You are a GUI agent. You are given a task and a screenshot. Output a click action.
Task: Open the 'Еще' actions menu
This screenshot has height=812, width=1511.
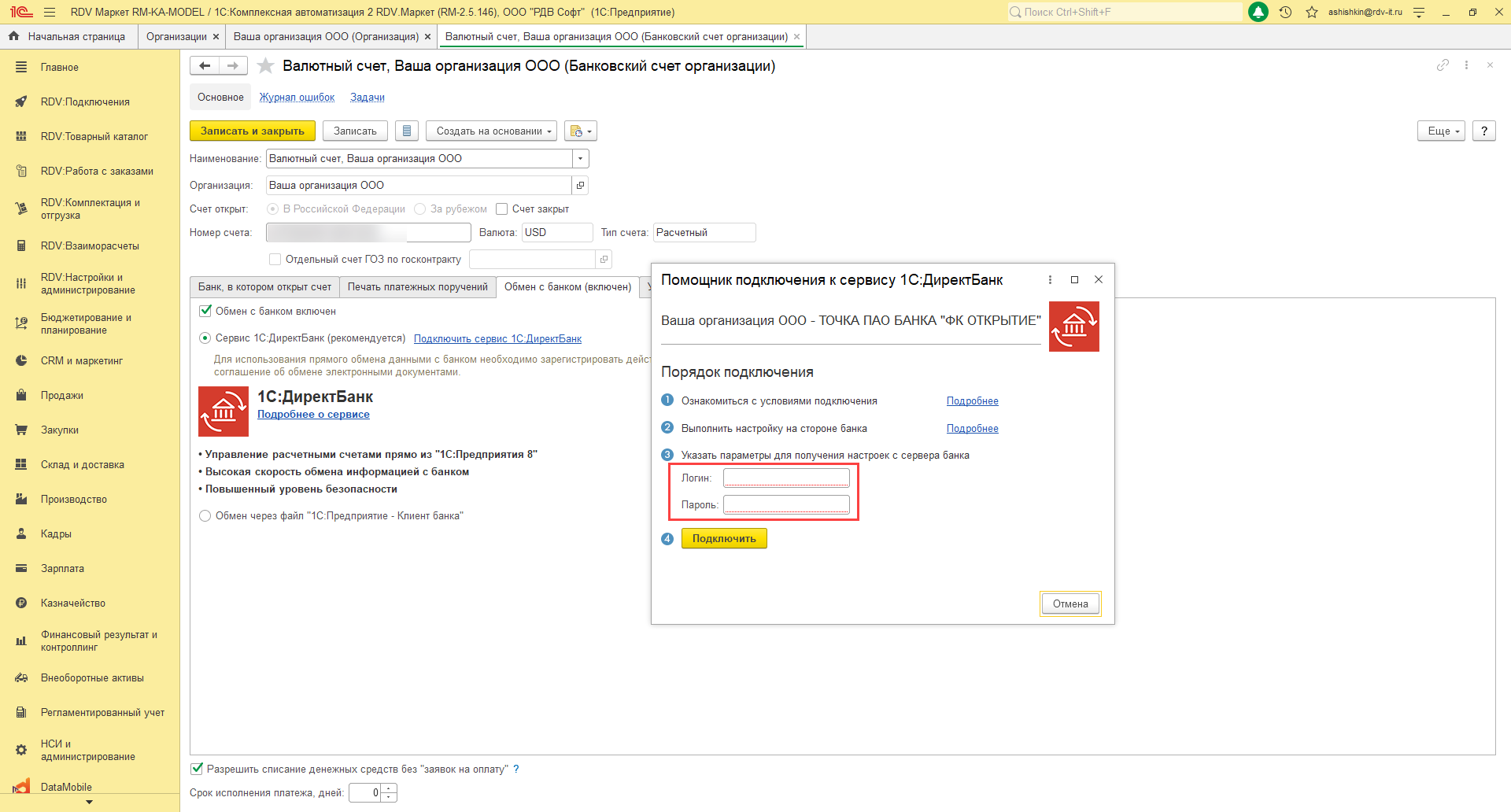coord(1441,131)
